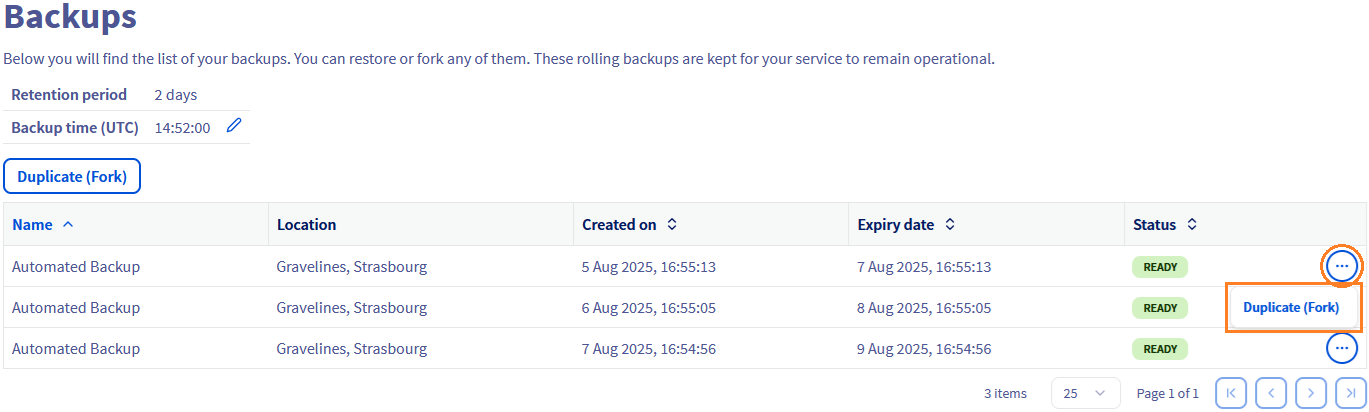Open actions menu for 5 Aug backup

pyautogui.click(x=1342, y=266)
